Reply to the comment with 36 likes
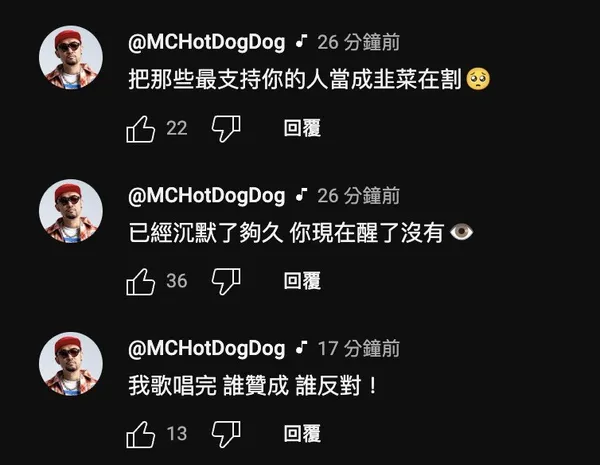600x465 pixels. coord(302,281)
